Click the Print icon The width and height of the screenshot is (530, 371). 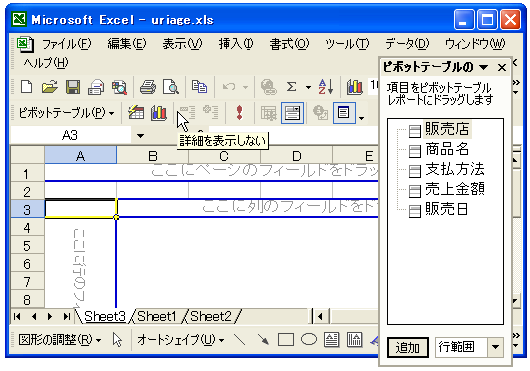click(148, 87)
